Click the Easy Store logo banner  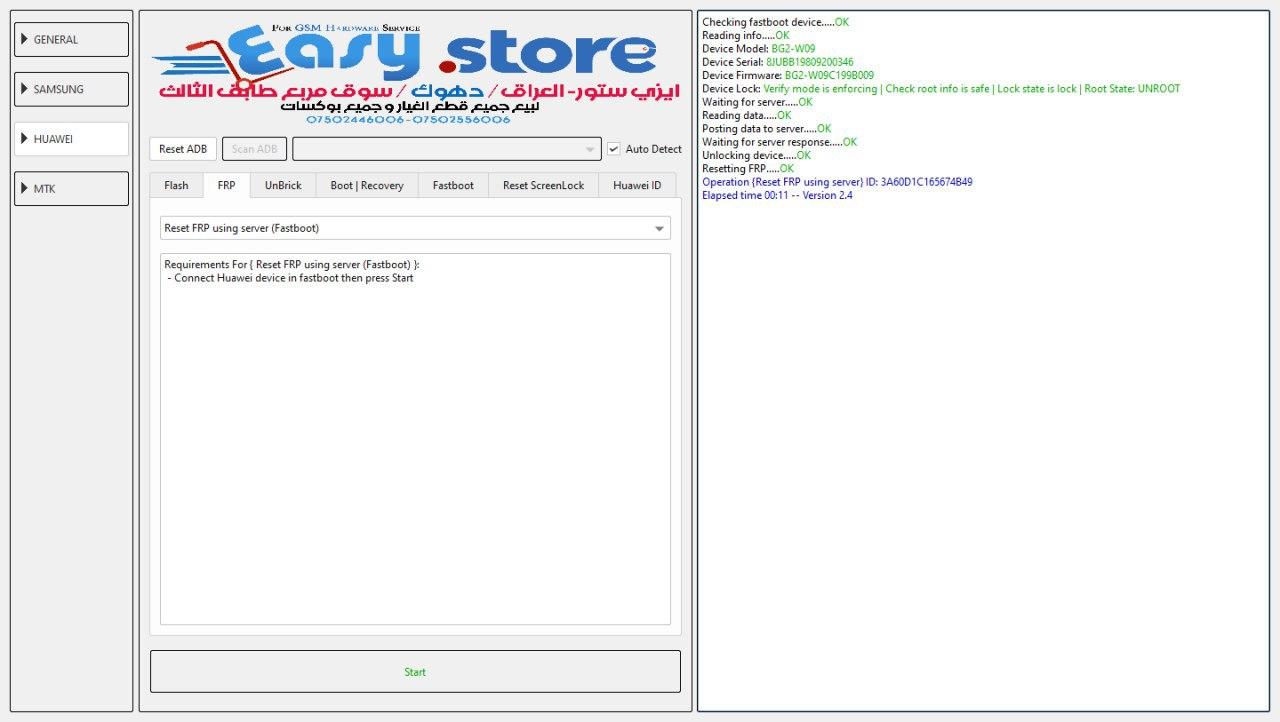[415, 74]
